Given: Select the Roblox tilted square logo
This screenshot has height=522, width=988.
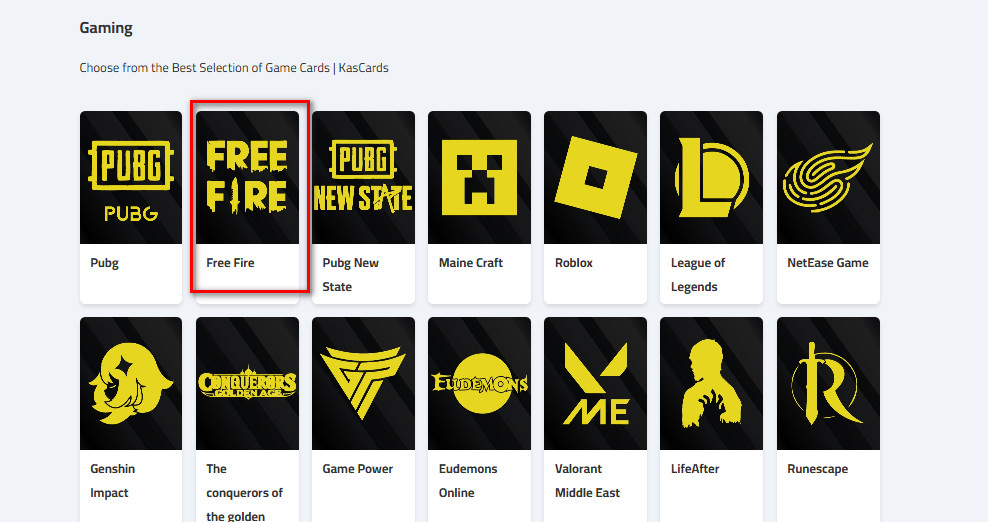Looking at the screenshot, I should [595, 177].
